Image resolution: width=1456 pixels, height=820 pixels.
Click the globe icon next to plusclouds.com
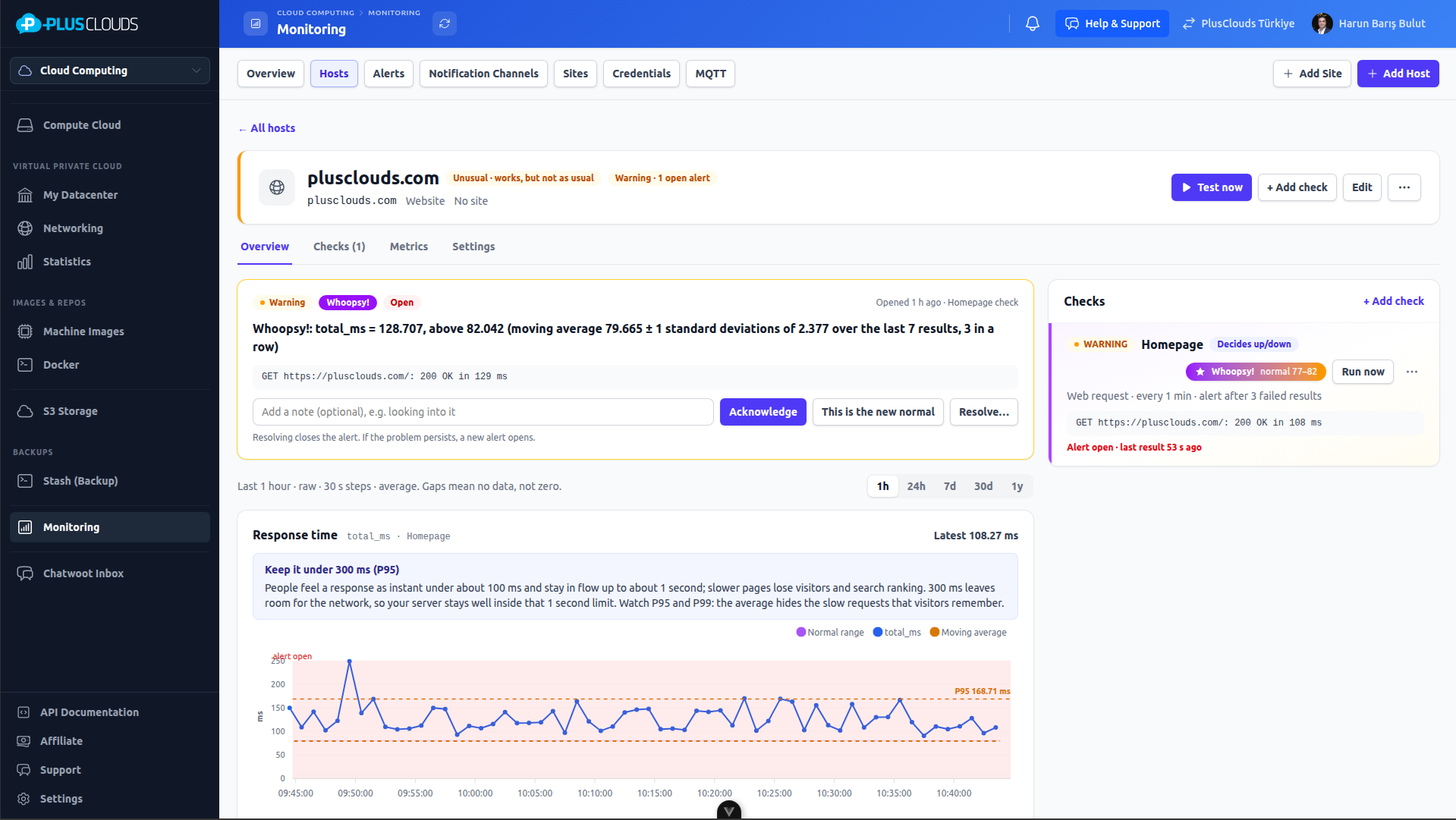click(277, 187)
